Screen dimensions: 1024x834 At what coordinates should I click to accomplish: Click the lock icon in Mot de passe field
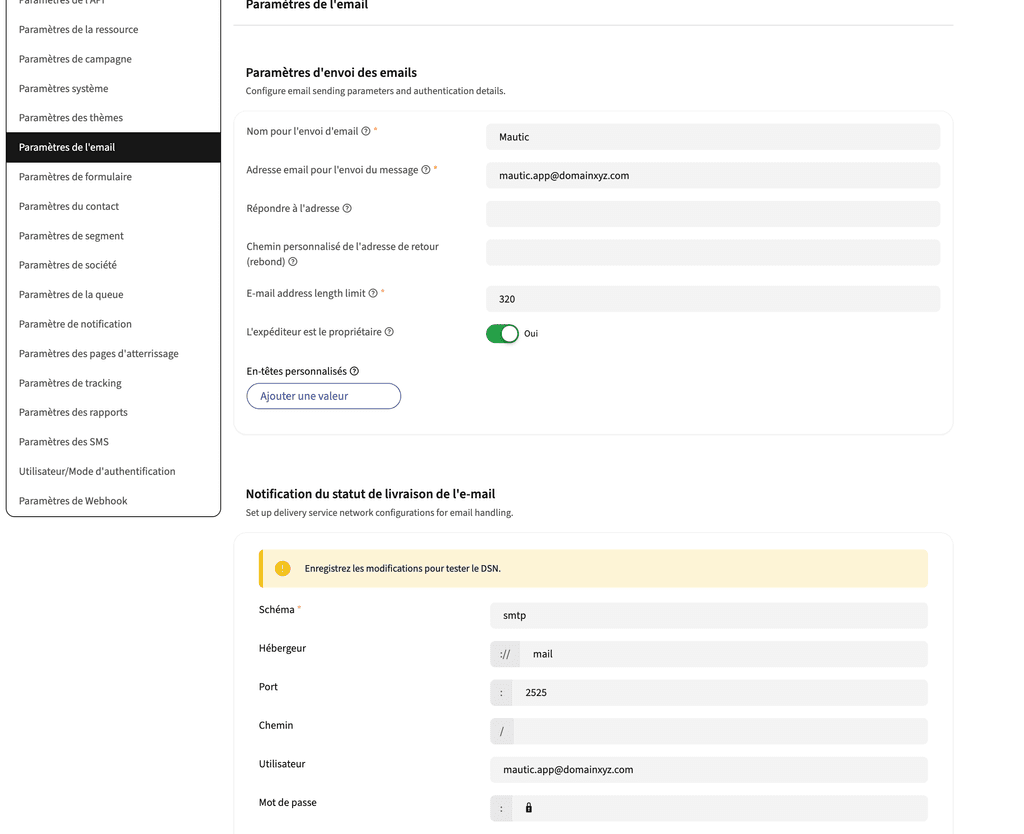pyautogui.click(x=529, y=808)
